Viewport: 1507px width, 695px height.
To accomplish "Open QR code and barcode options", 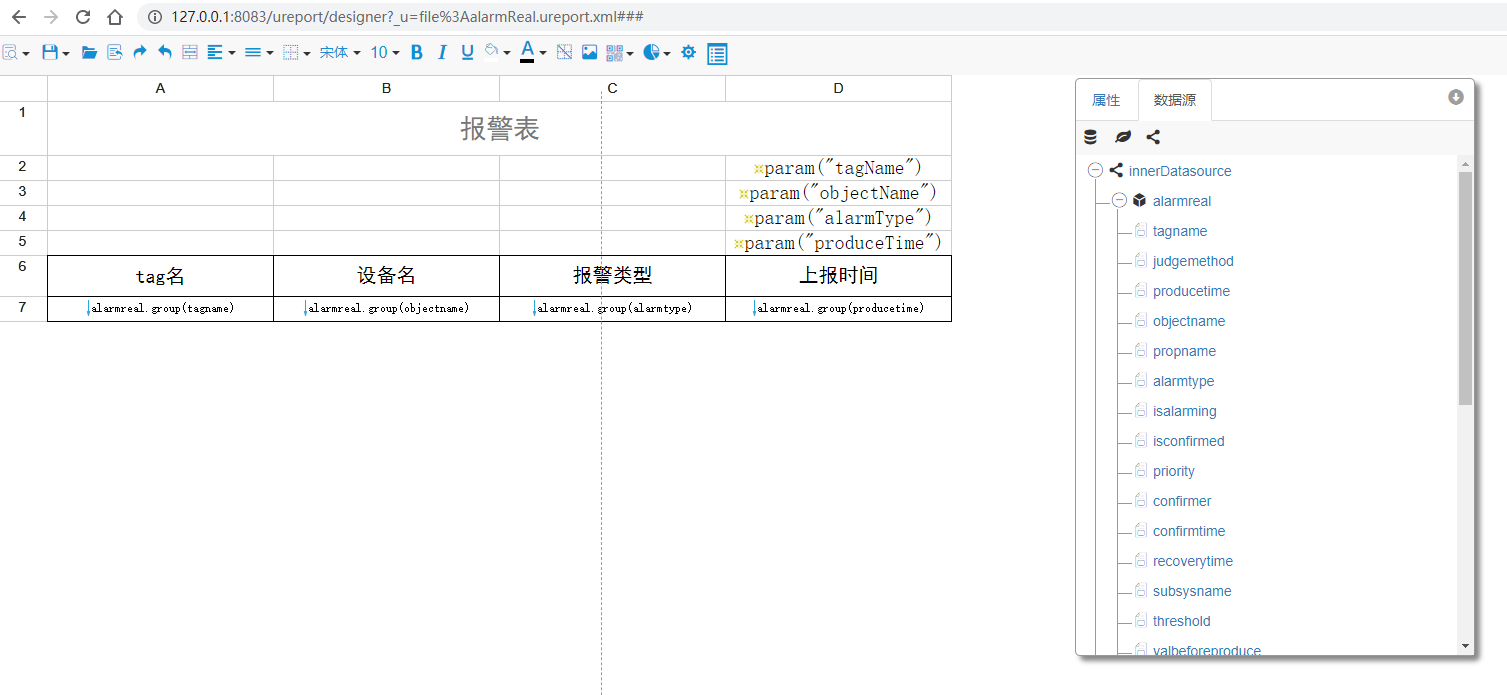I will pos(620,53).
